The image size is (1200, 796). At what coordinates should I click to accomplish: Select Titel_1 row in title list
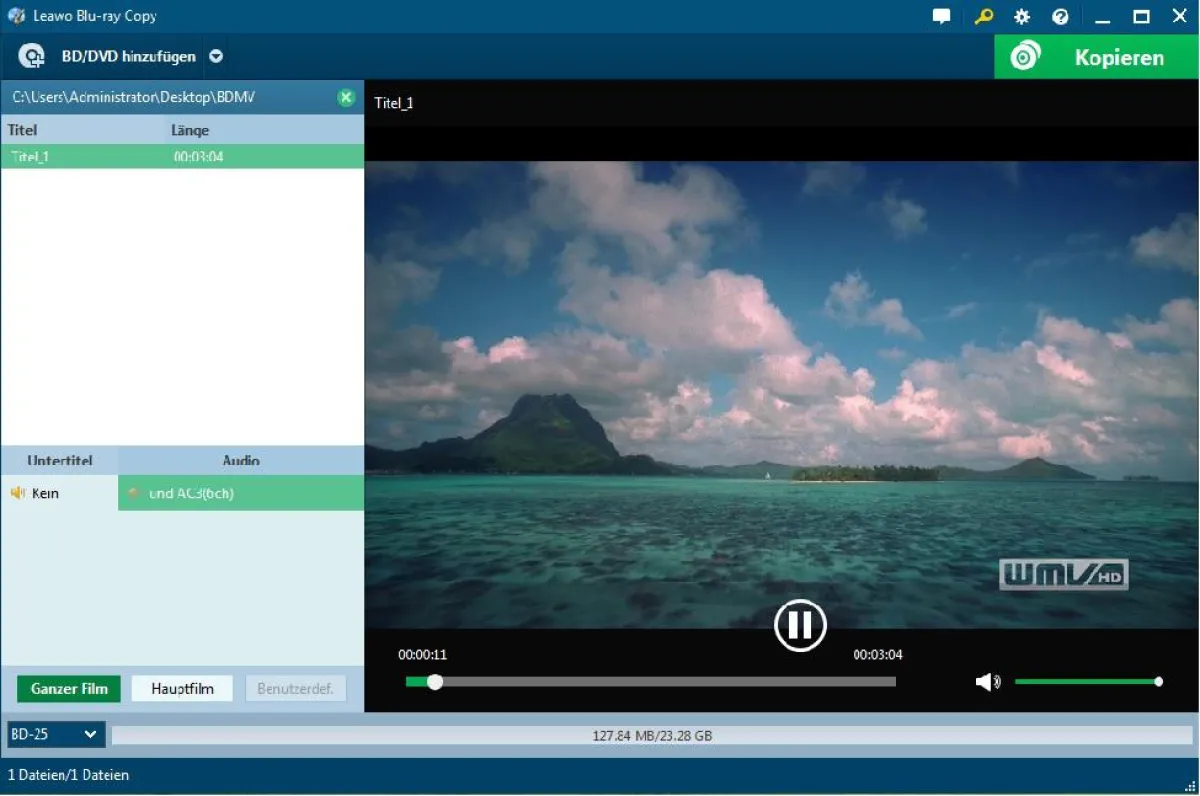click(x=180, y=157)
